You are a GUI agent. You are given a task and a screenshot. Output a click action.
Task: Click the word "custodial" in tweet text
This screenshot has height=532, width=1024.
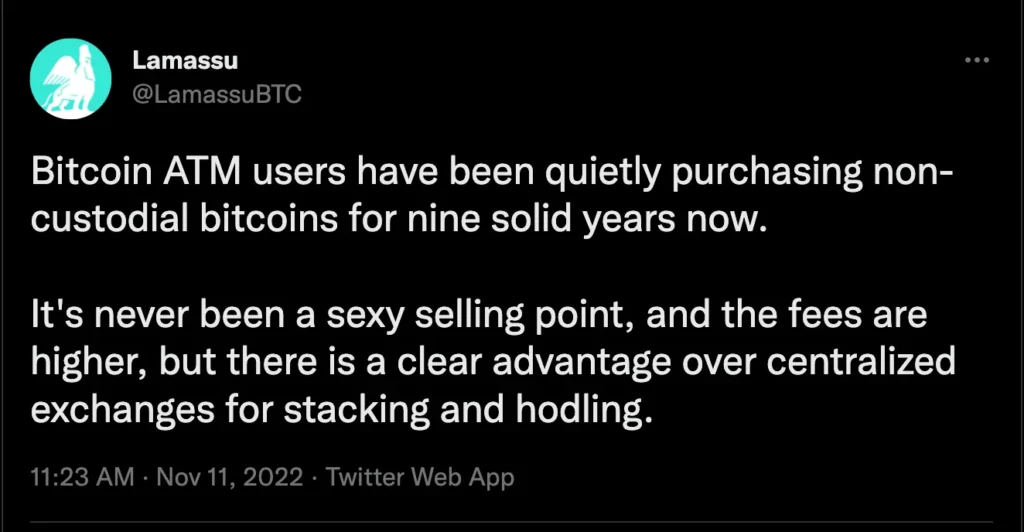click(110, 219)
